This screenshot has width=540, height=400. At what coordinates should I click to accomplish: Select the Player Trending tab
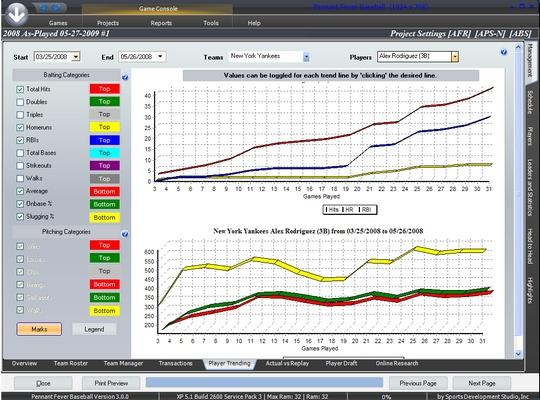[x=229, y=363]
